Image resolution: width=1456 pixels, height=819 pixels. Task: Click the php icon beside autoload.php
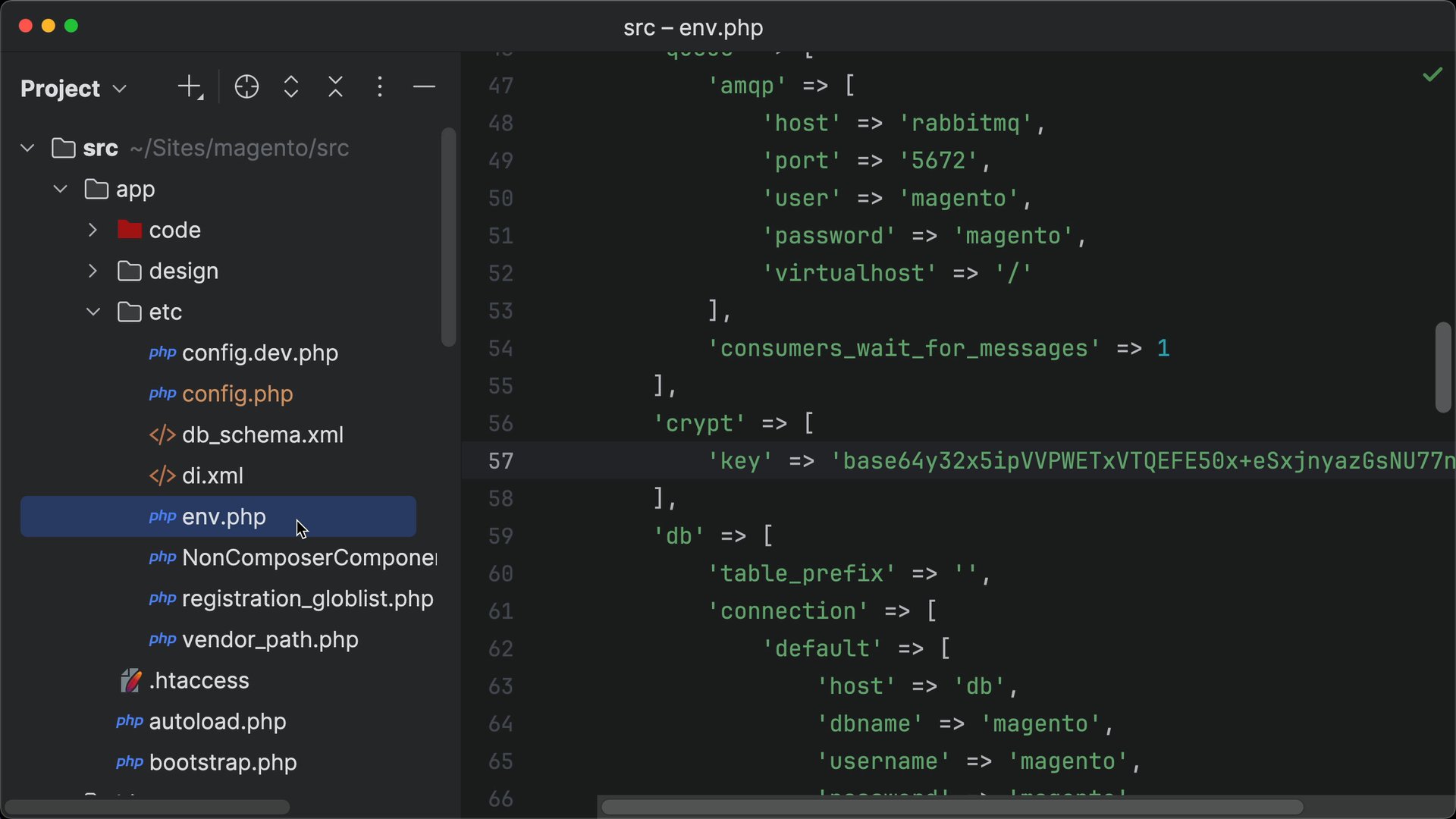tap(130, 721)
